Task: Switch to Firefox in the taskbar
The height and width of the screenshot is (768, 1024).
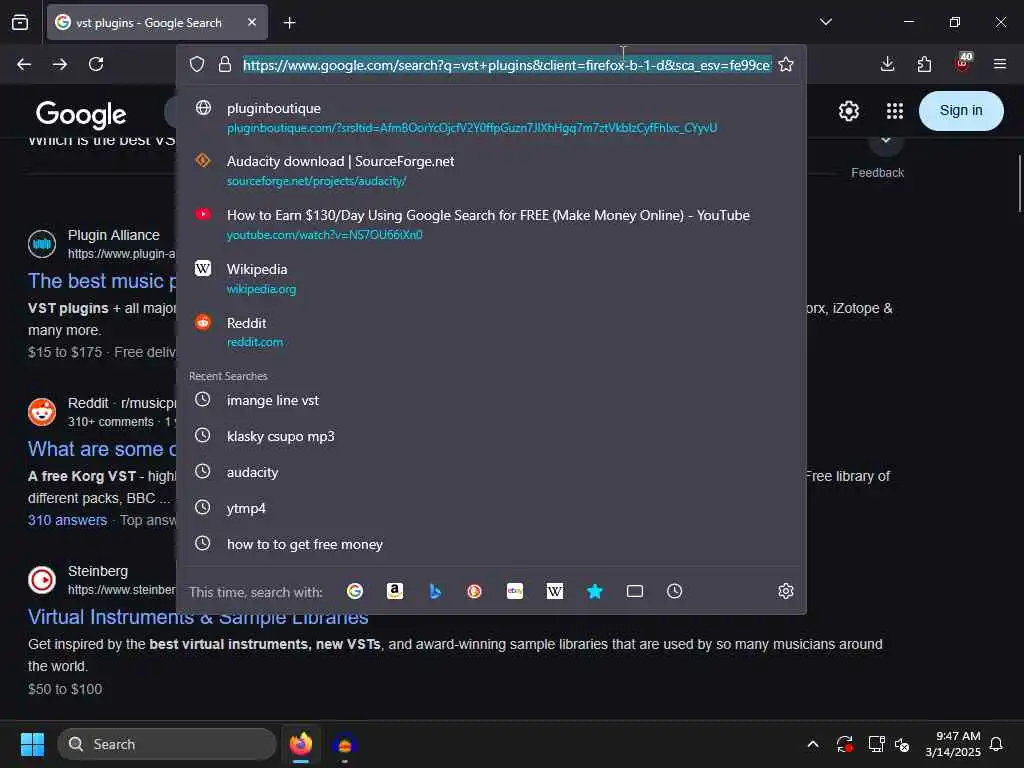Action: coord(301,744)
